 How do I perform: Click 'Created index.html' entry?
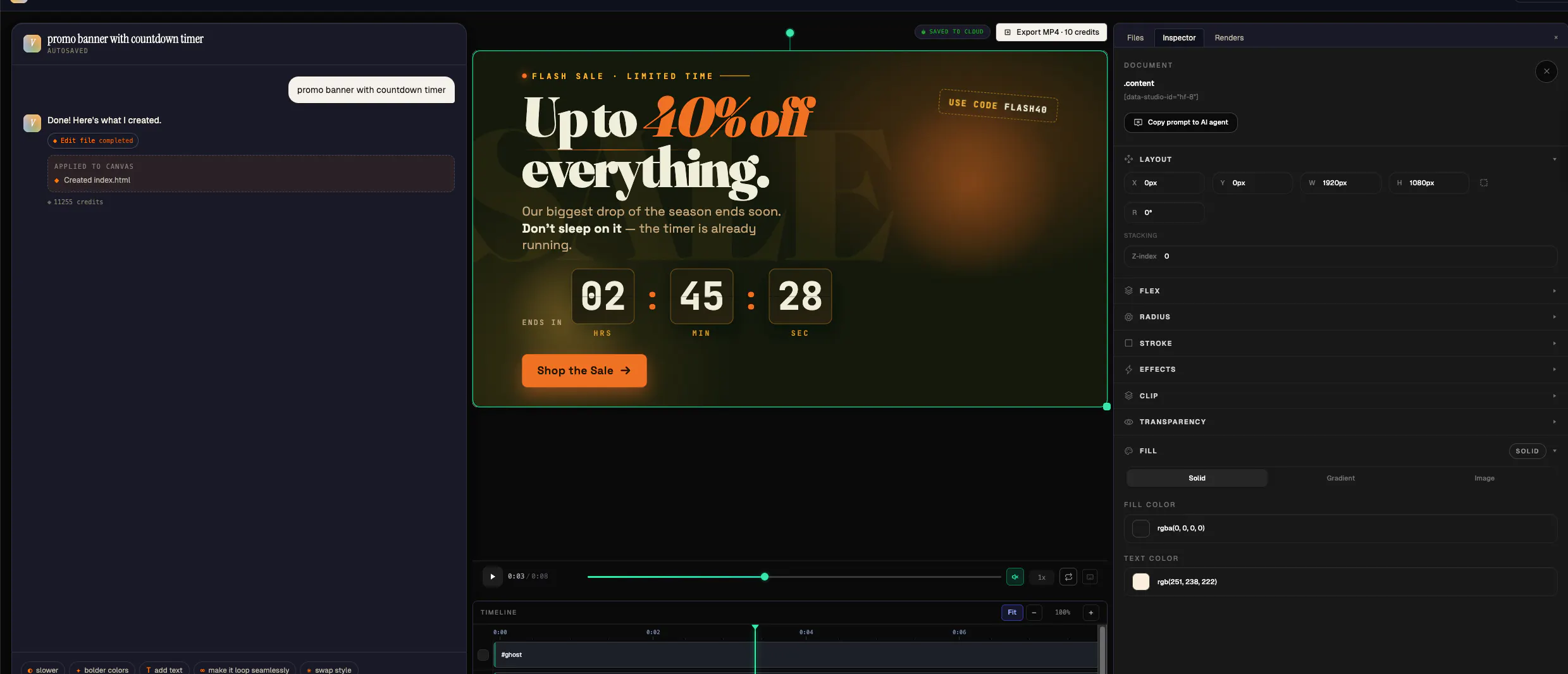pyautogui.click(x=97, y=180)
